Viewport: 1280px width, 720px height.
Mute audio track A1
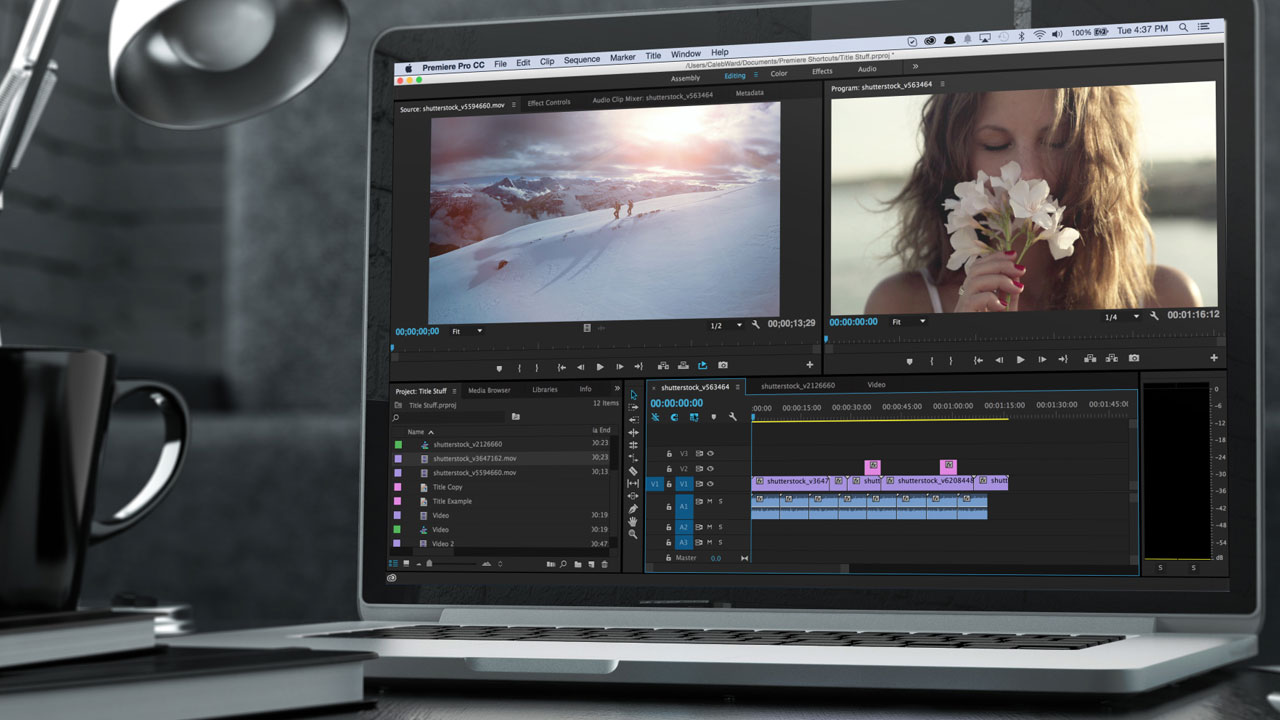click(709, 501)
